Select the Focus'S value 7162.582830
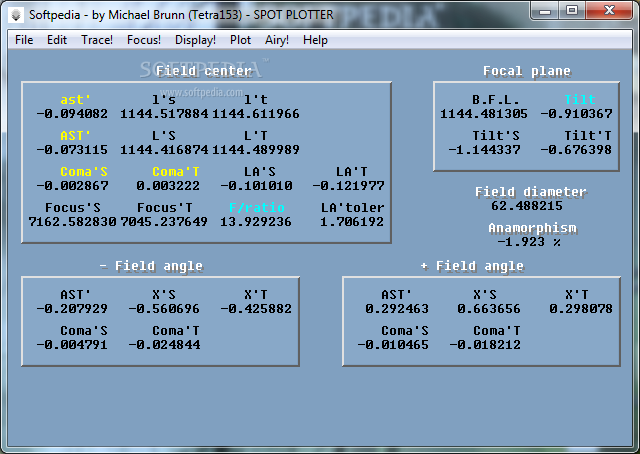Image resolution: width=640 pixels, height=454 pixels. pos(72,222)
